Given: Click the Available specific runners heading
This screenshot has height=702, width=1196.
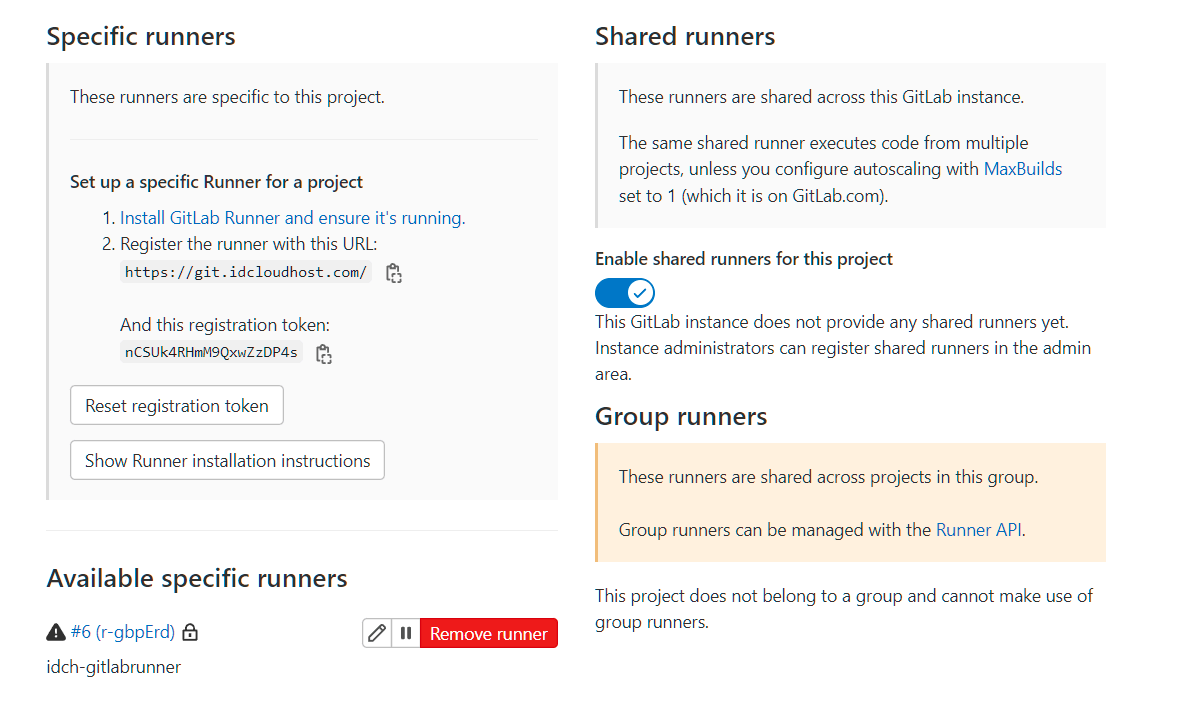Looking at the screenshot, I should (197, 578).
